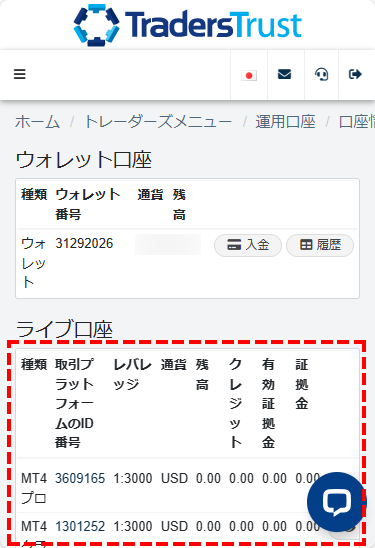
Task: Click the 取引プラットフォームのID番号 column header
Action: pos(74,403)
